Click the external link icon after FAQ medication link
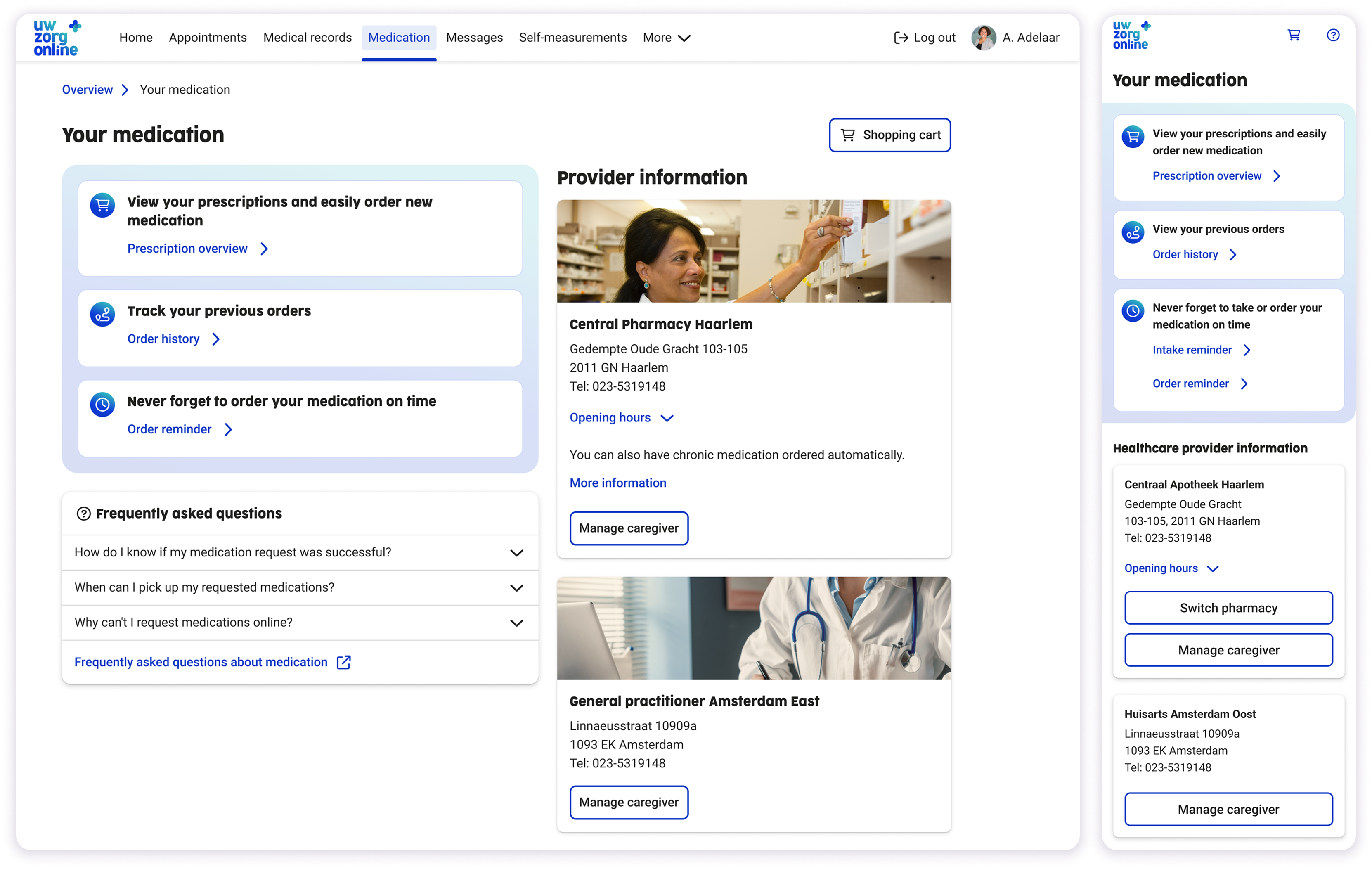 click(x=343, y=662)
